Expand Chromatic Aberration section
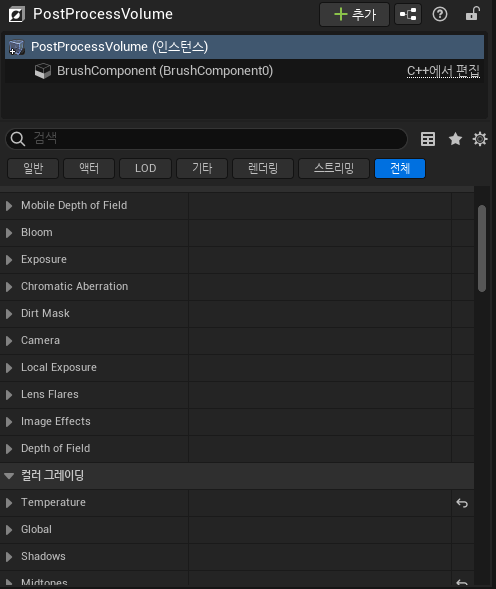The height and width of the screenshot is (589, 496). (x=9, y=287)
